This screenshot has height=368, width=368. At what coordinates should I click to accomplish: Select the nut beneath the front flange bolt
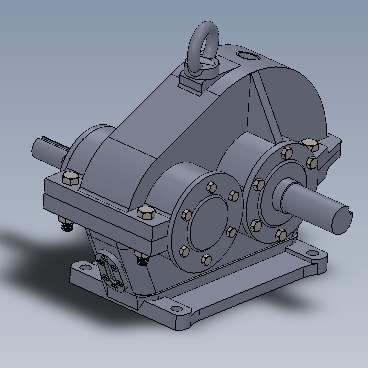142,258
